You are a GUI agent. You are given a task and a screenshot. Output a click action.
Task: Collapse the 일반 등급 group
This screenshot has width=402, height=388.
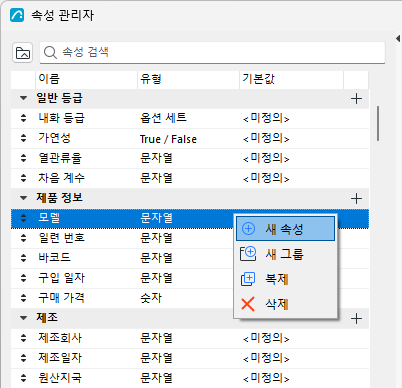point(23,98)
